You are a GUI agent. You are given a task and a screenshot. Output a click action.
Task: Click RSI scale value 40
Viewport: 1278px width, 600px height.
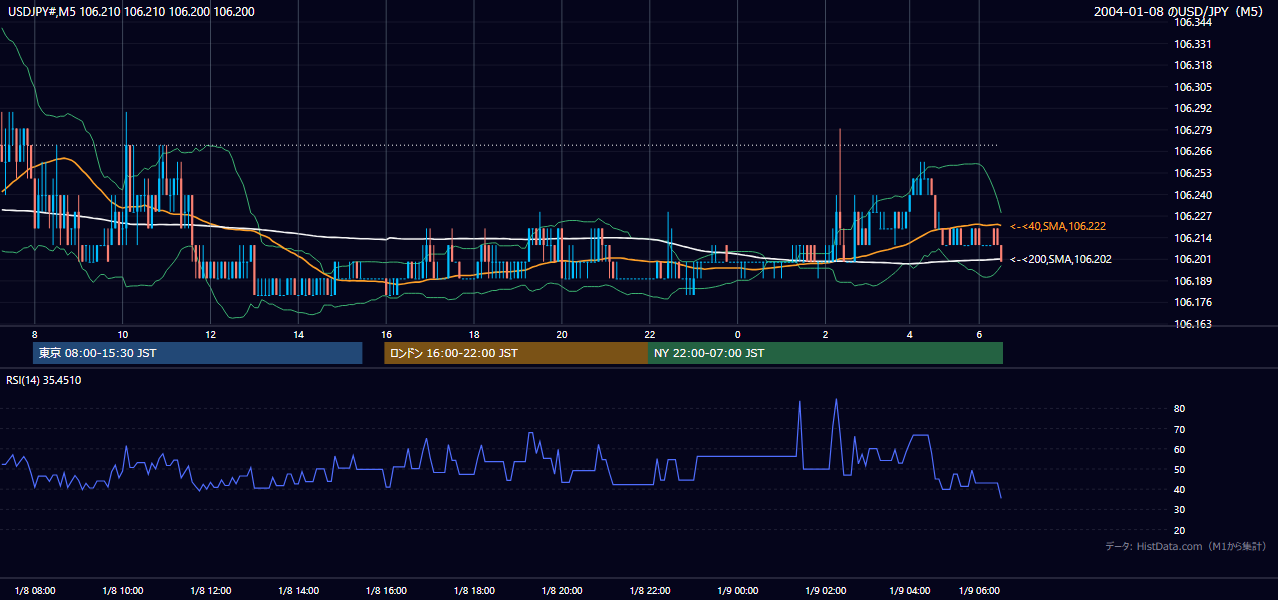click(x=1180, y=489)
